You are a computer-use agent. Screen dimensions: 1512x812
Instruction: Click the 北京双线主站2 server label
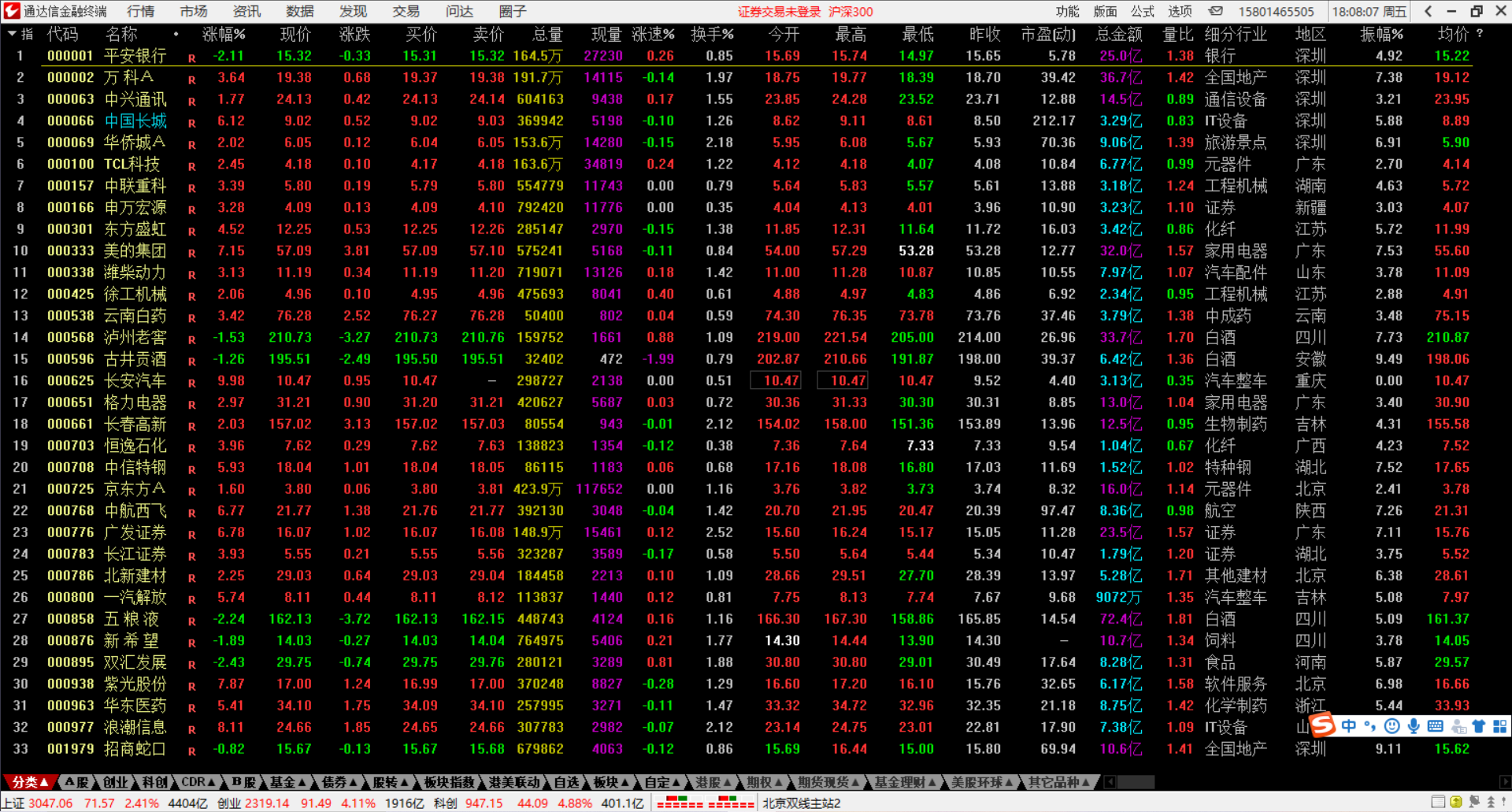coord(802,803)
